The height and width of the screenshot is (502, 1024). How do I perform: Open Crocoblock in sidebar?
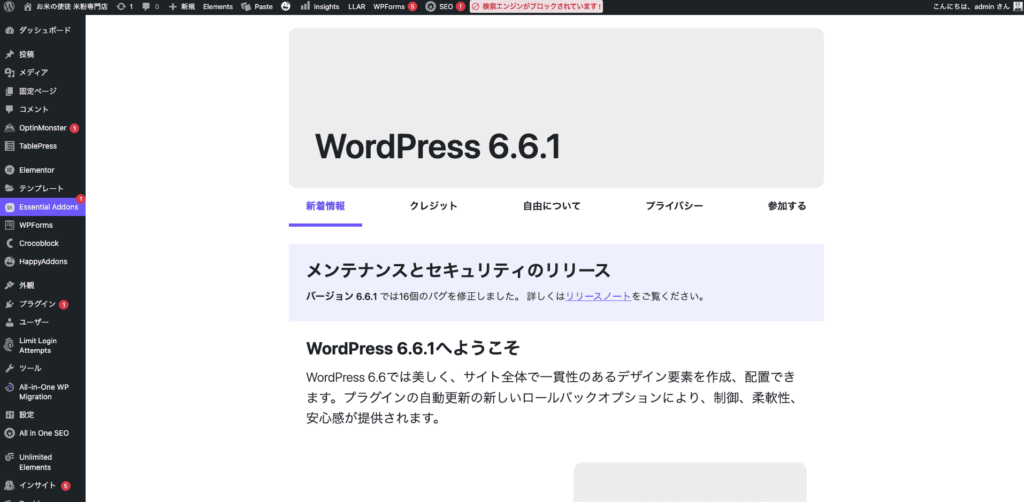tap(42, 243)
